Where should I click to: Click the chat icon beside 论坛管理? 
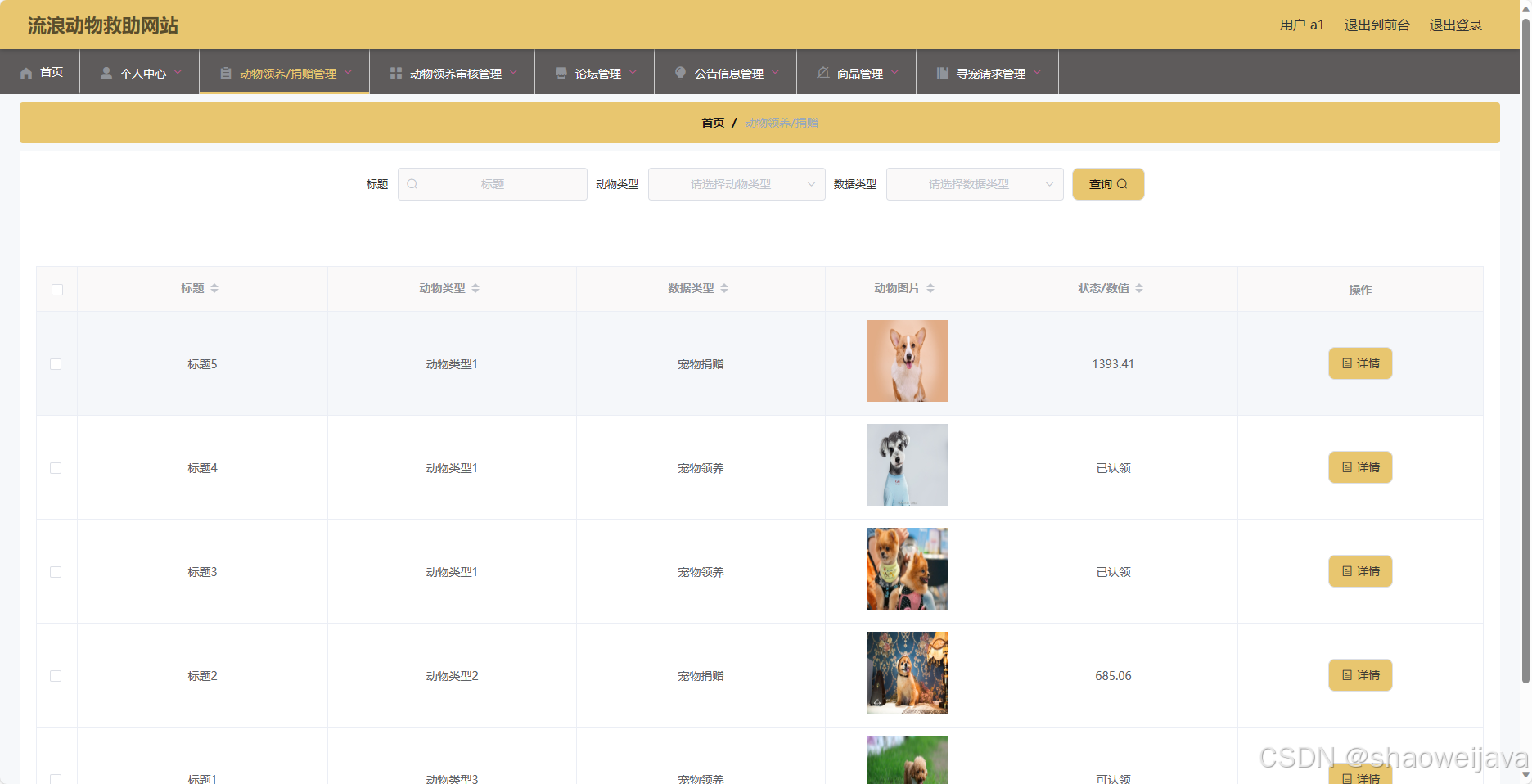[561, 73]
